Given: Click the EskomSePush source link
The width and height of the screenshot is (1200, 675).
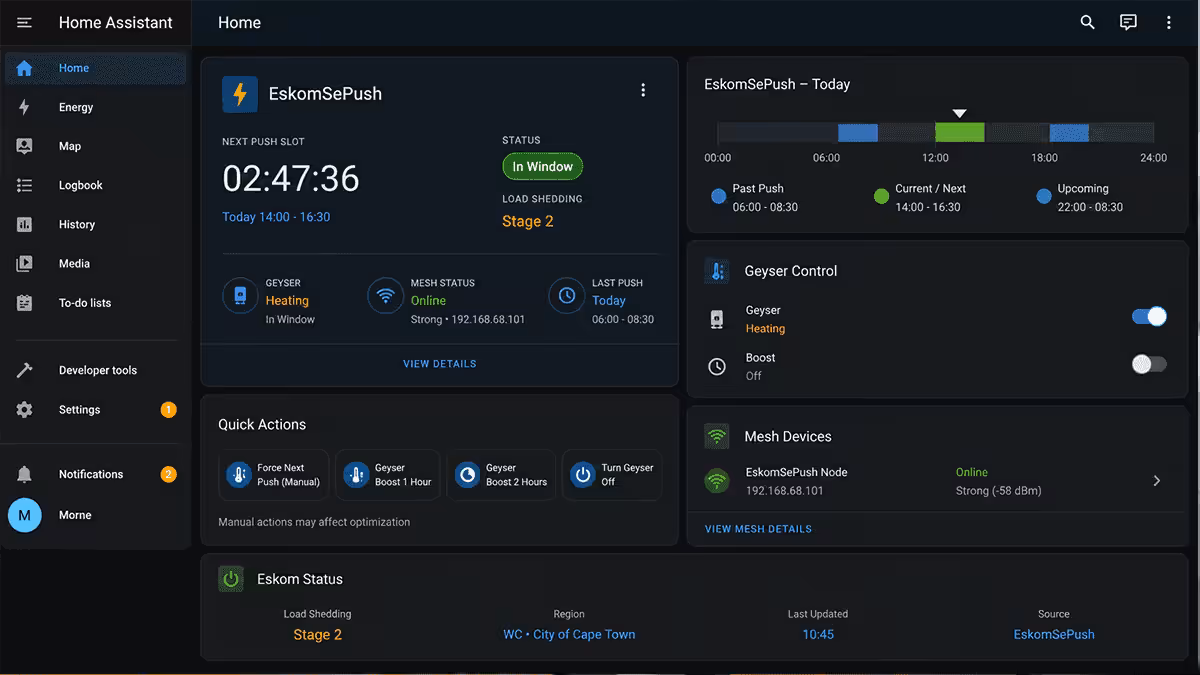Looking at the screenshot, I should click(1054, 635).
